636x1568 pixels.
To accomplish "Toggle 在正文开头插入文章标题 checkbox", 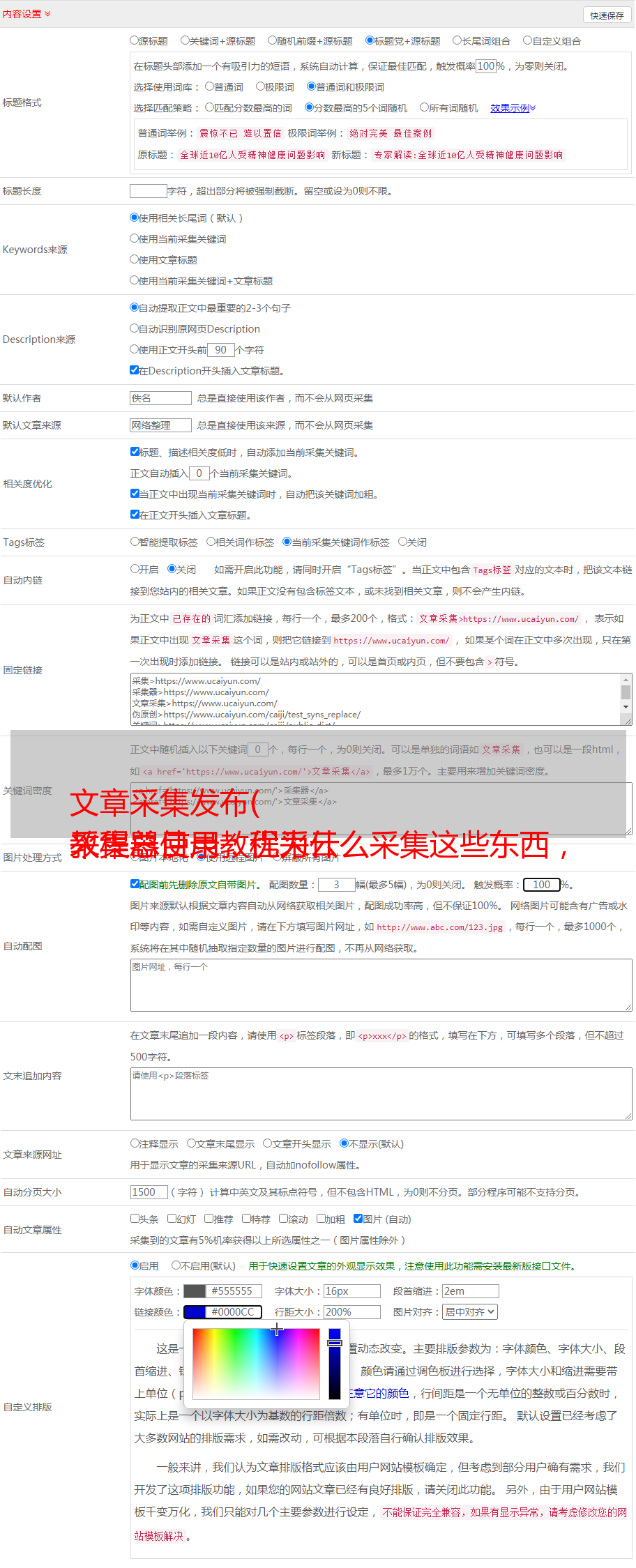I will [135, 515].
